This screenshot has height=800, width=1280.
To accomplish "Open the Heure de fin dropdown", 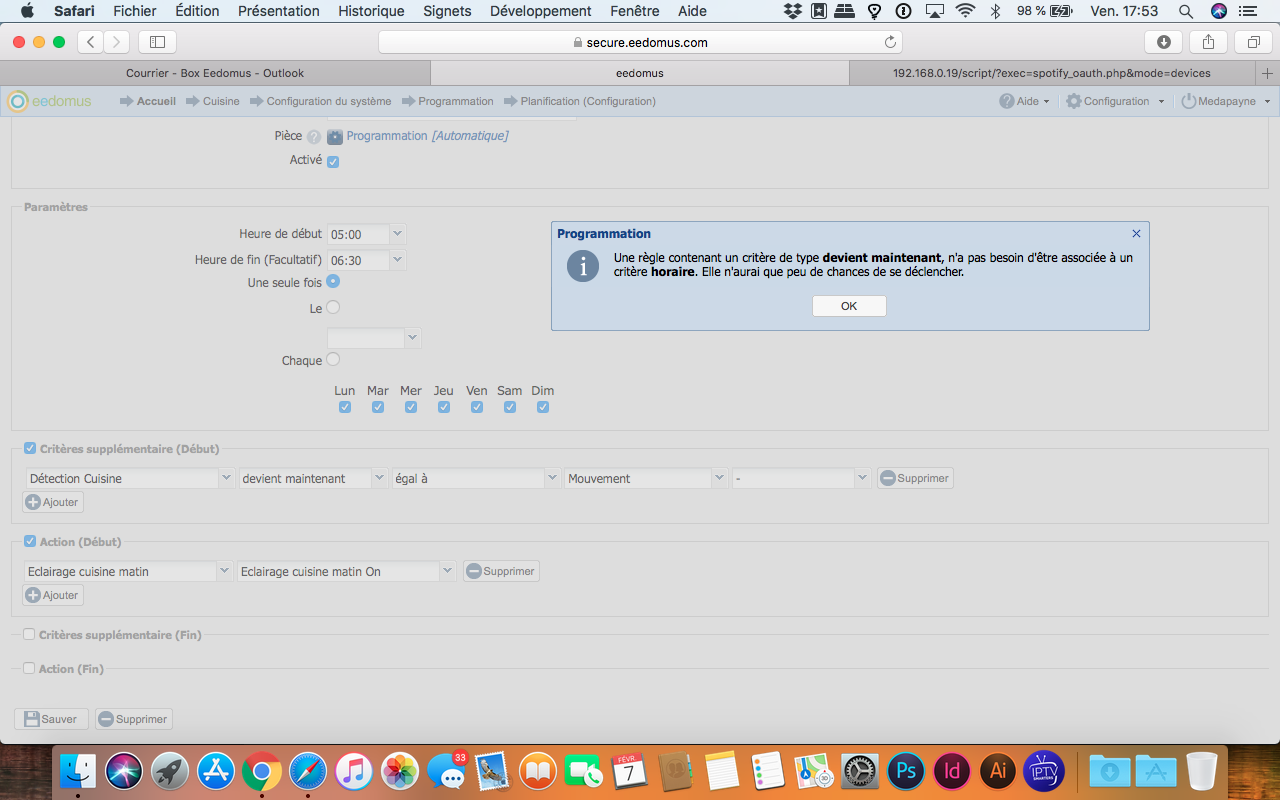I will (398, 260).
